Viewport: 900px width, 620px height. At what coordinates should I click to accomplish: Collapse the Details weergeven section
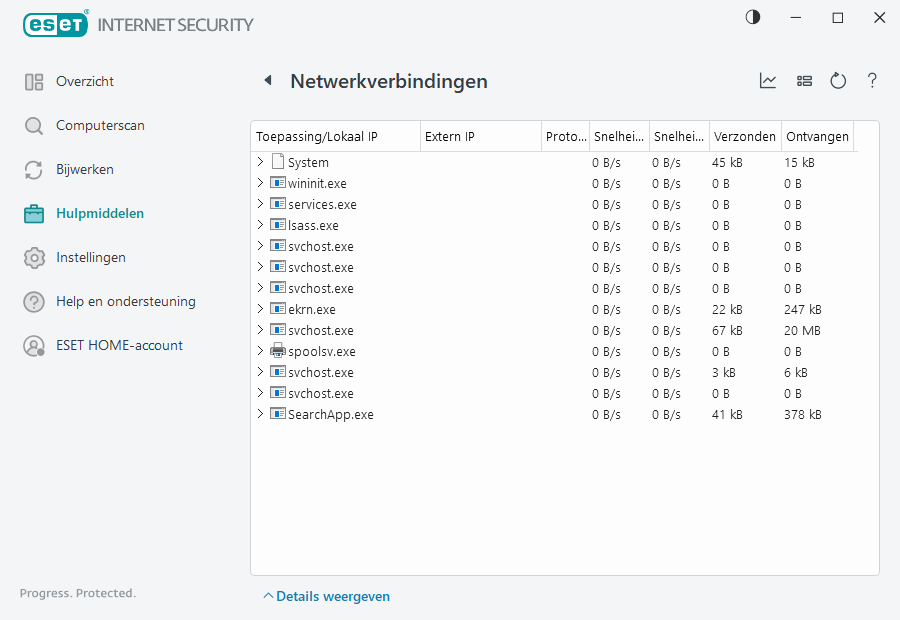(328, 595)
